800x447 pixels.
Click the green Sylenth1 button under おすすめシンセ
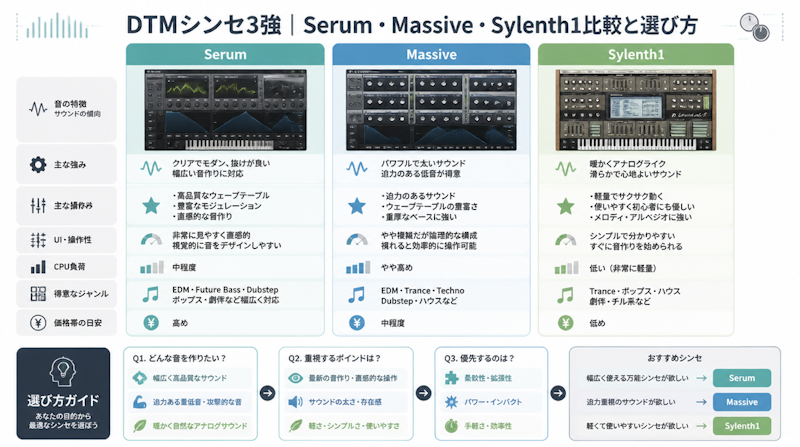pos(742,426)
